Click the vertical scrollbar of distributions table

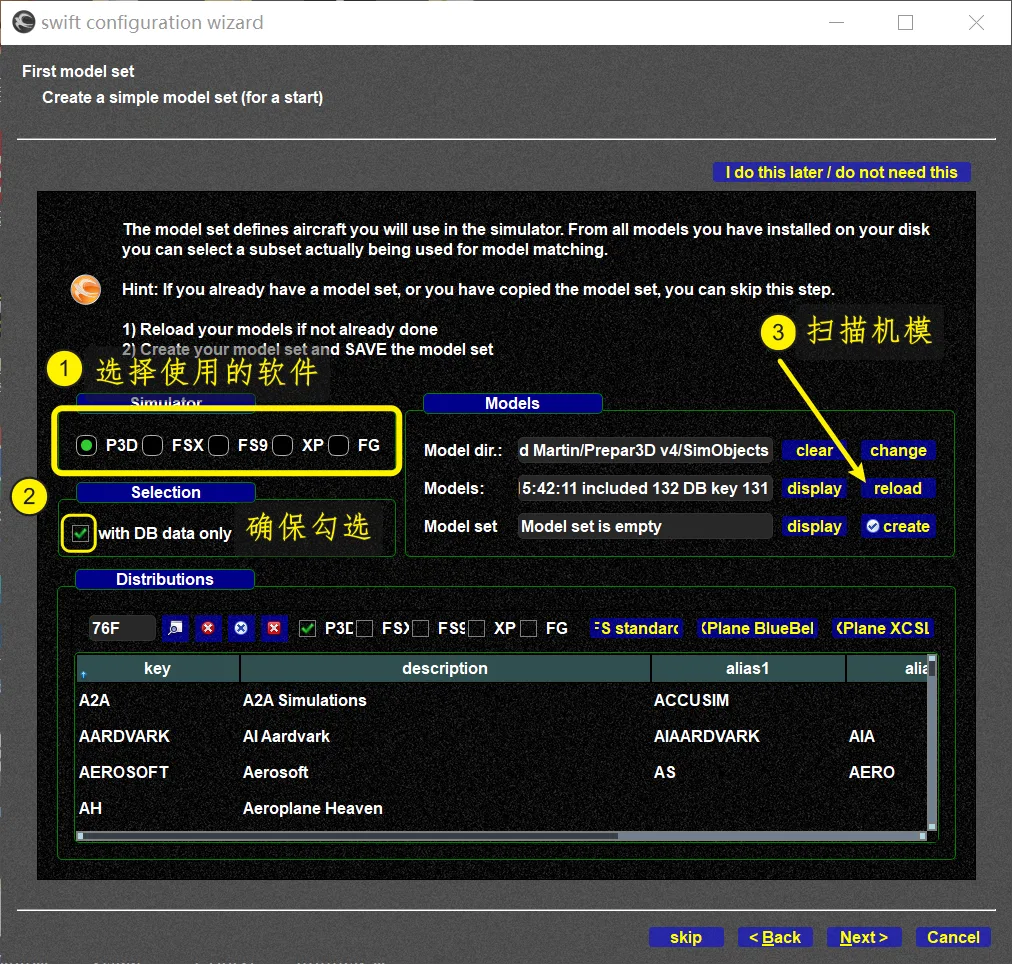[x=932, y=743]
